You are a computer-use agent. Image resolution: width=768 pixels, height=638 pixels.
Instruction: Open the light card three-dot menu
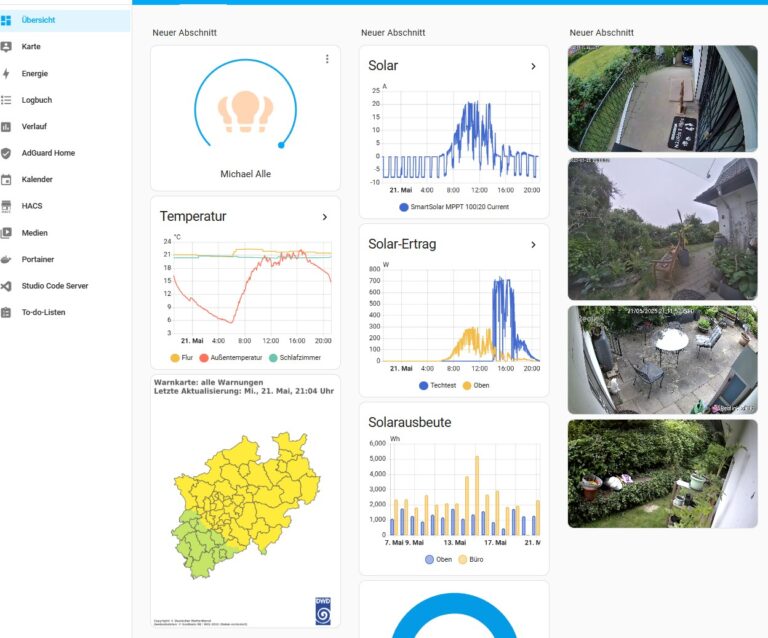[326, 60]
